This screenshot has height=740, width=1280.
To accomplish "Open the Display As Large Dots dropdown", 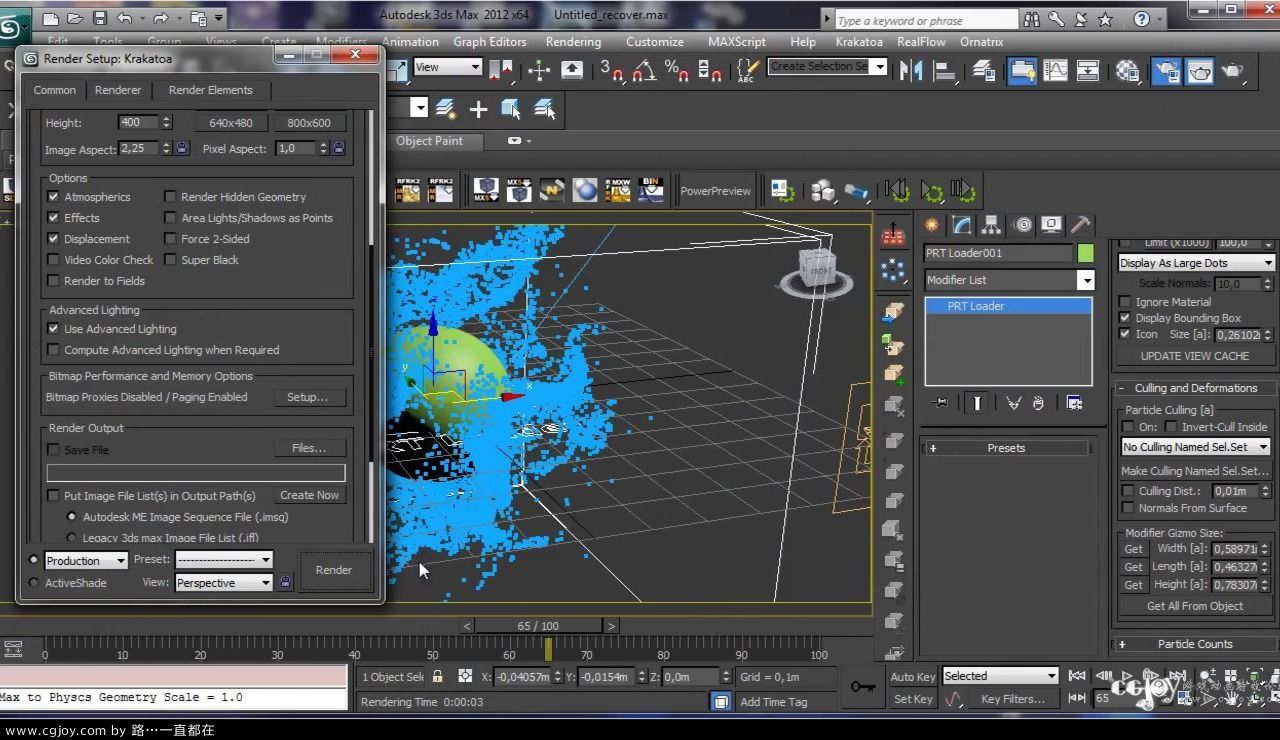I will pos(1196,263).
